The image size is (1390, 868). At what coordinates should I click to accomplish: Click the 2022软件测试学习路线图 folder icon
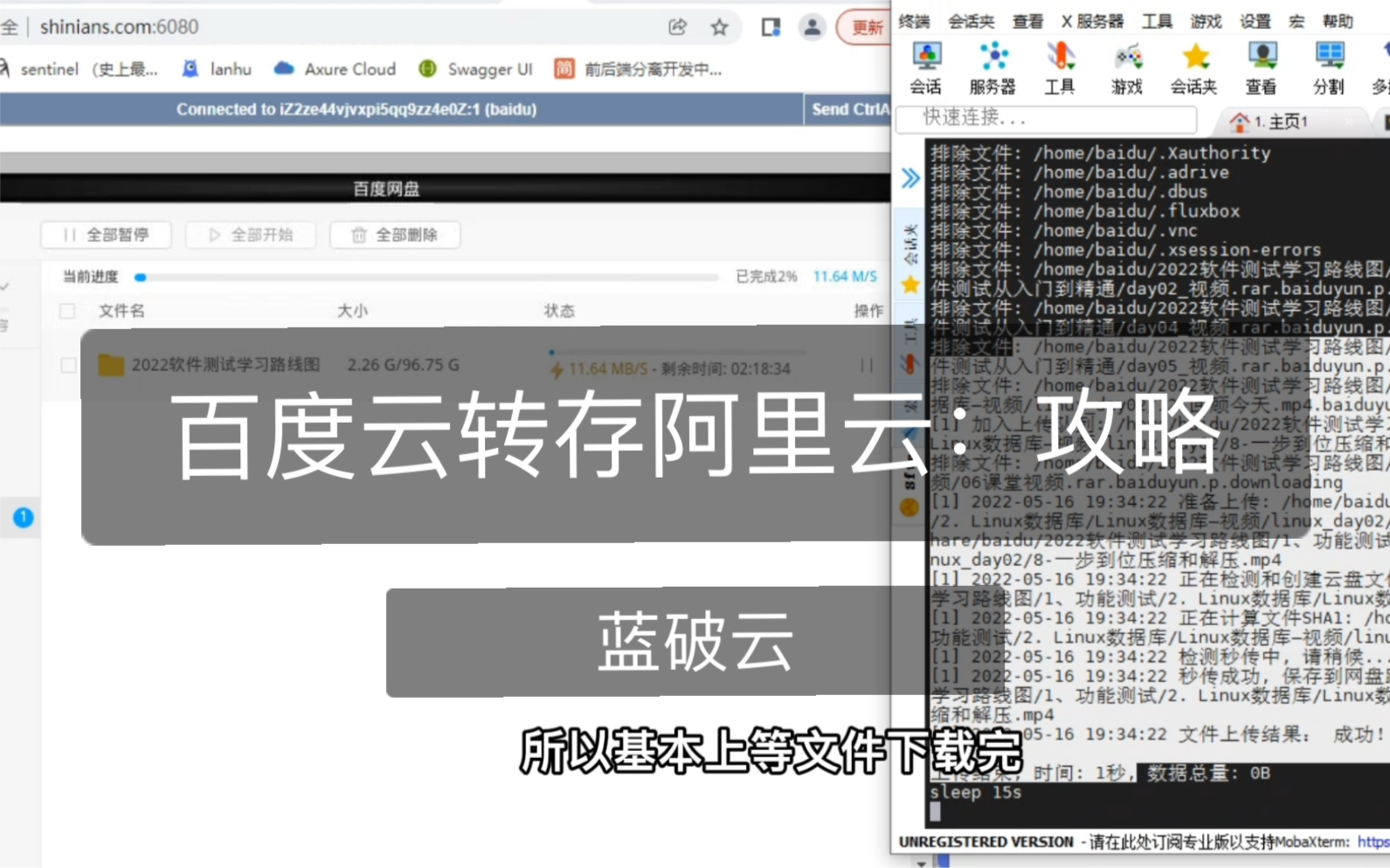pyautogui.click(x=111, y=365)
